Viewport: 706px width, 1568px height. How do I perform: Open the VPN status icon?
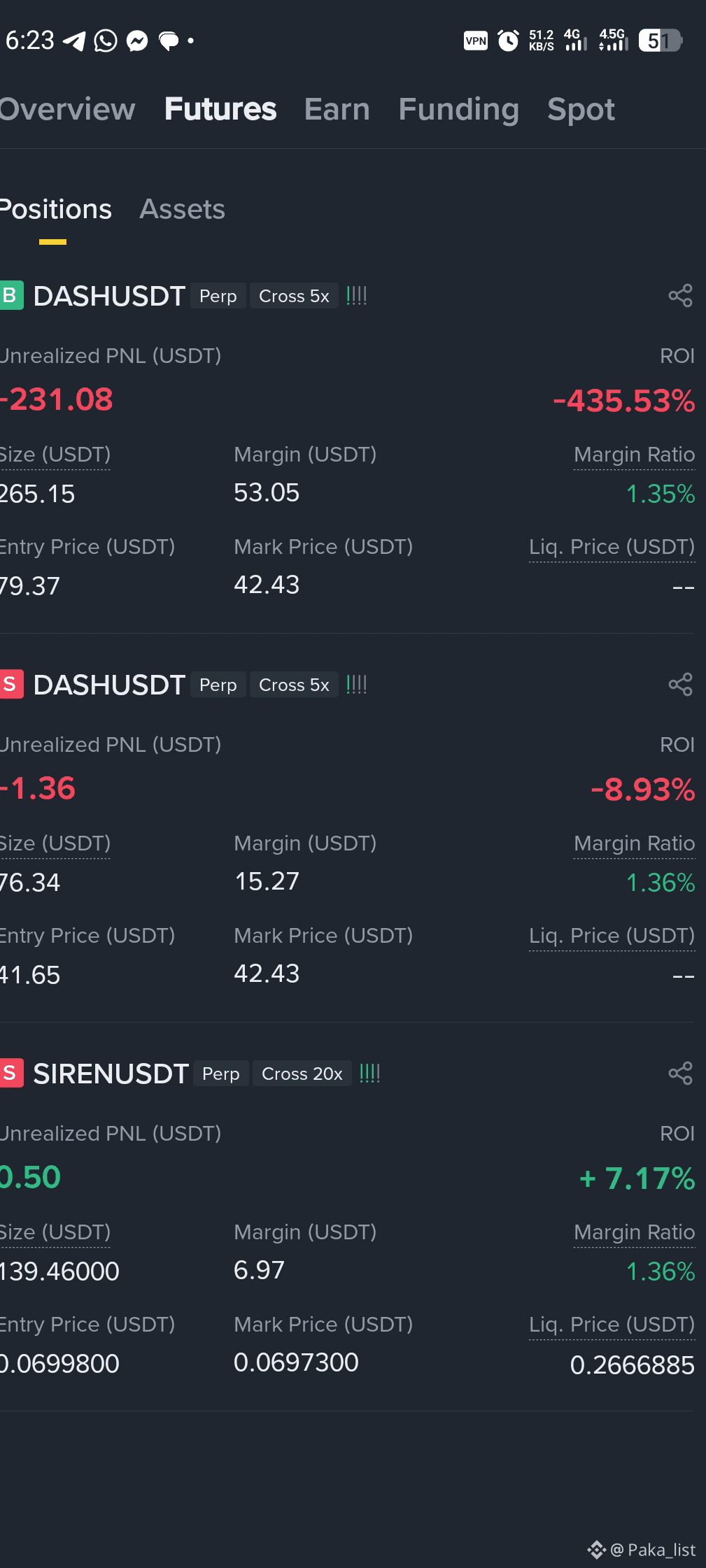coord(476,41)
